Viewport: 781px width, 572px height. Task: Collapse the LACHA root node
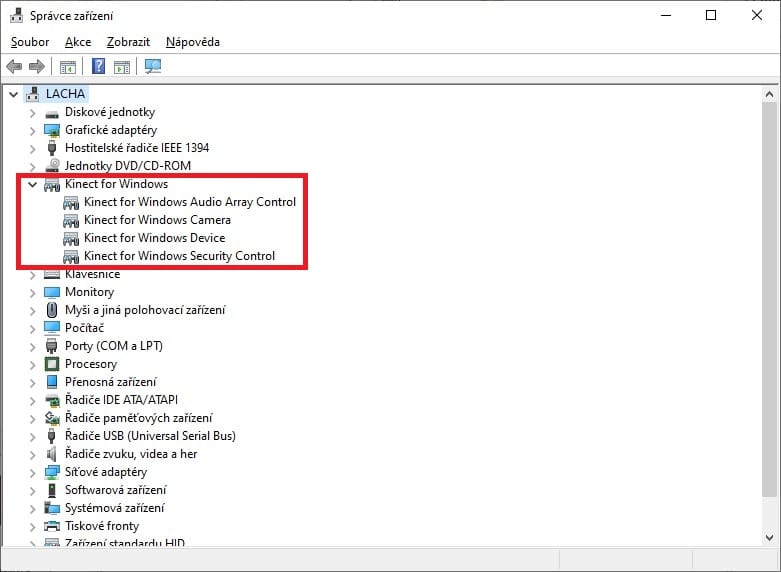[x=13, y=94]
